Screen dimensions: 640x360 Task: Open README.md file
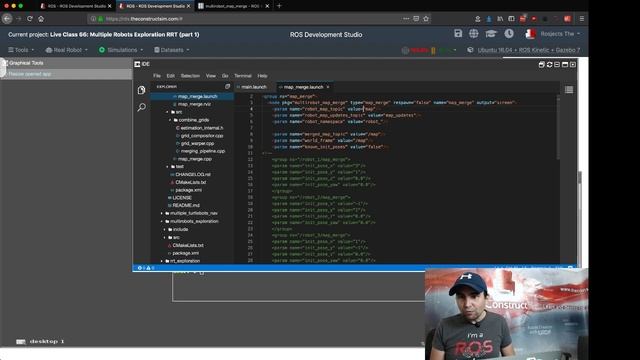(186, 205)
